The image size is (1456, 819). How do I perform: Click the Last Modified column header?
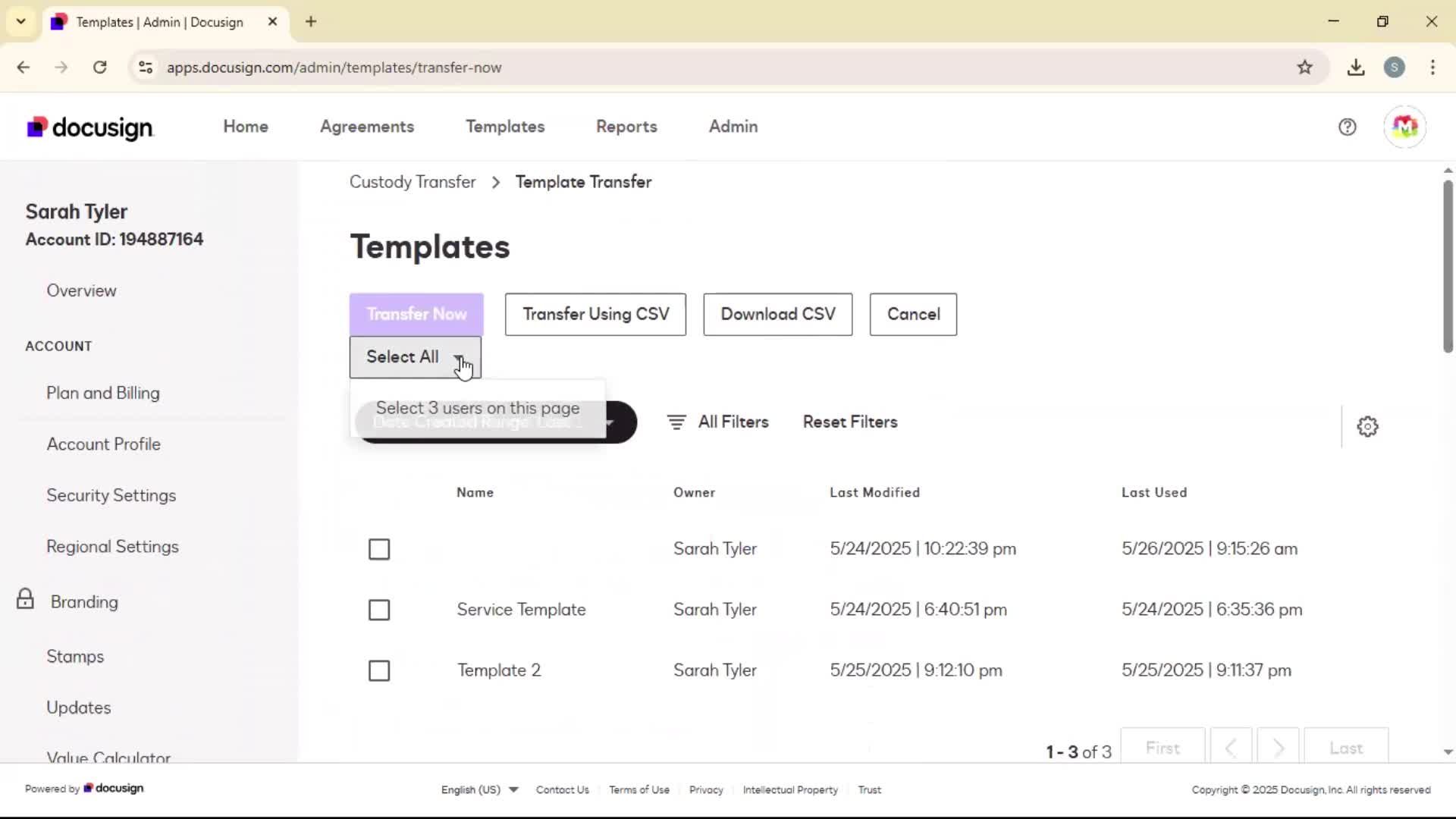point(874,493)
